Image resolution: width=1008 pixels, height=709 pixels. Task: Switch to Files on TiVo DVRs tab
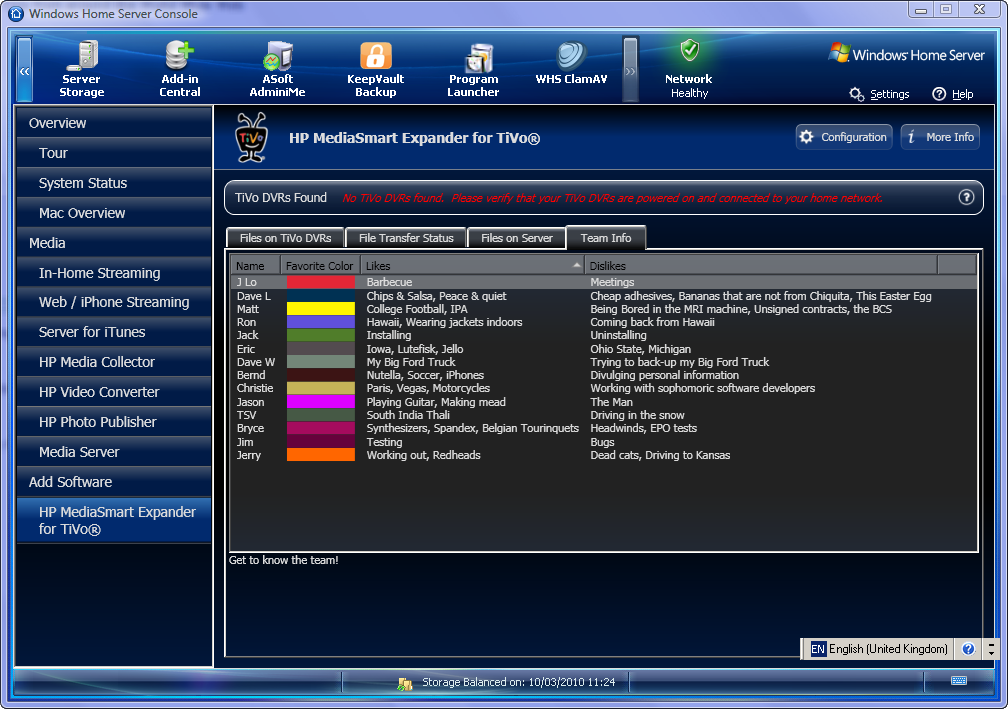pos(285,238)
